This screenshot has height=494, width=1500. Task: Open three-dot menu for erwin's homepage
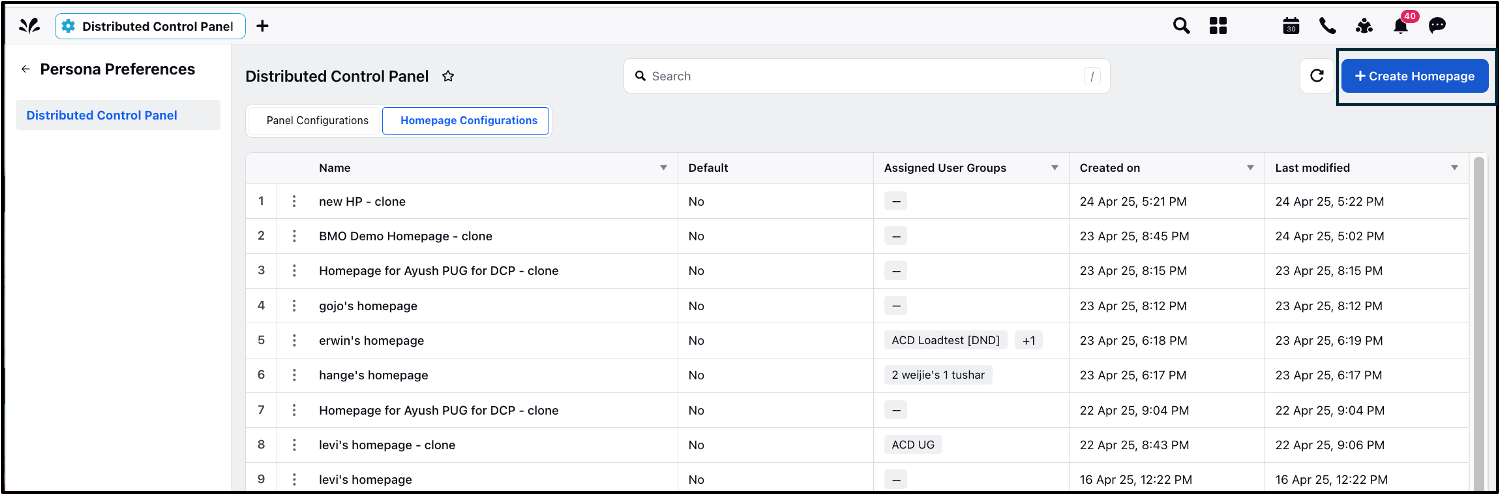click(294, 340)
